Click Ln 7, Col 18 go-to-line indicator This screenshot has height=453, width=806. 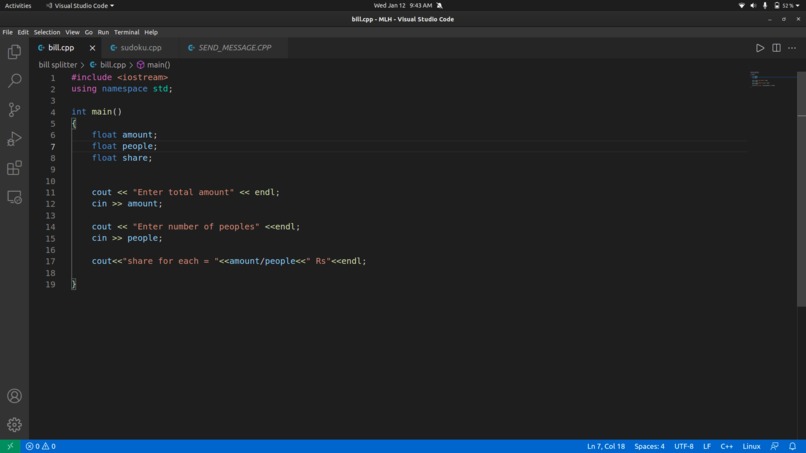point(606,446)
